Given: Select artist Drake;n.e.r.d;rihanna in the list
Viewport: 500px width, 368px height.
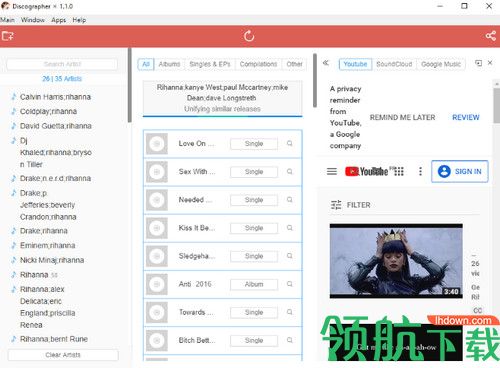Looking at the screenshot, I should (x=55, y=178).
